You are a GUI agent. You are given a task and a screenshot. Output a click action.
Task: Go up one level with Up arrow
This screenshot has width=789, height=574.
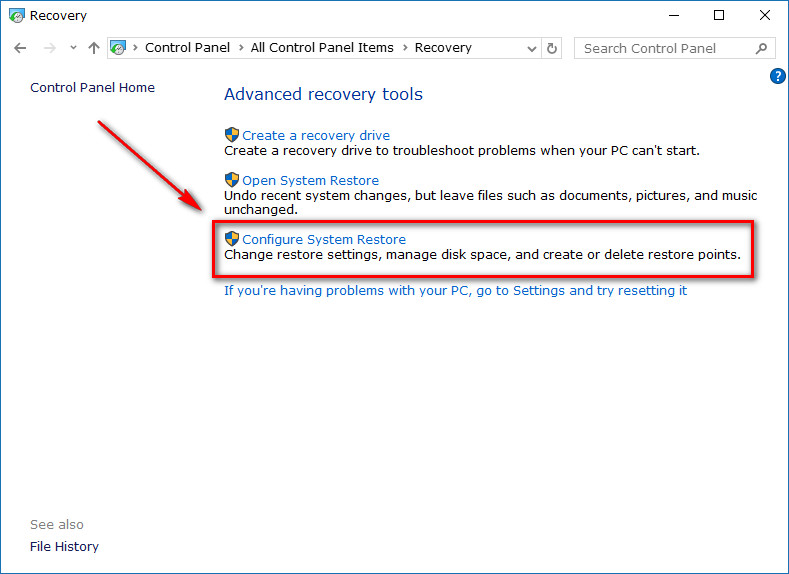(94, 48)
